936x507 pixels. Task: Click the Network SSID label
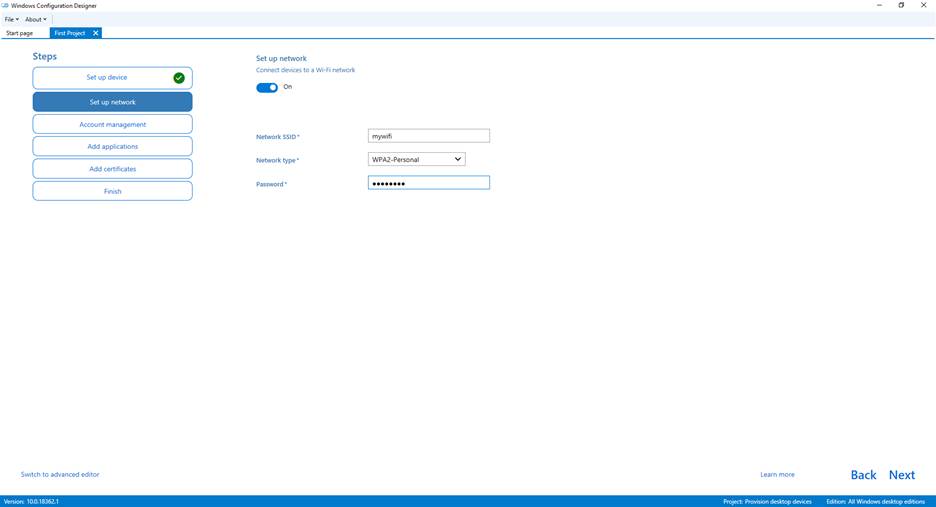(x=278, y=137)
